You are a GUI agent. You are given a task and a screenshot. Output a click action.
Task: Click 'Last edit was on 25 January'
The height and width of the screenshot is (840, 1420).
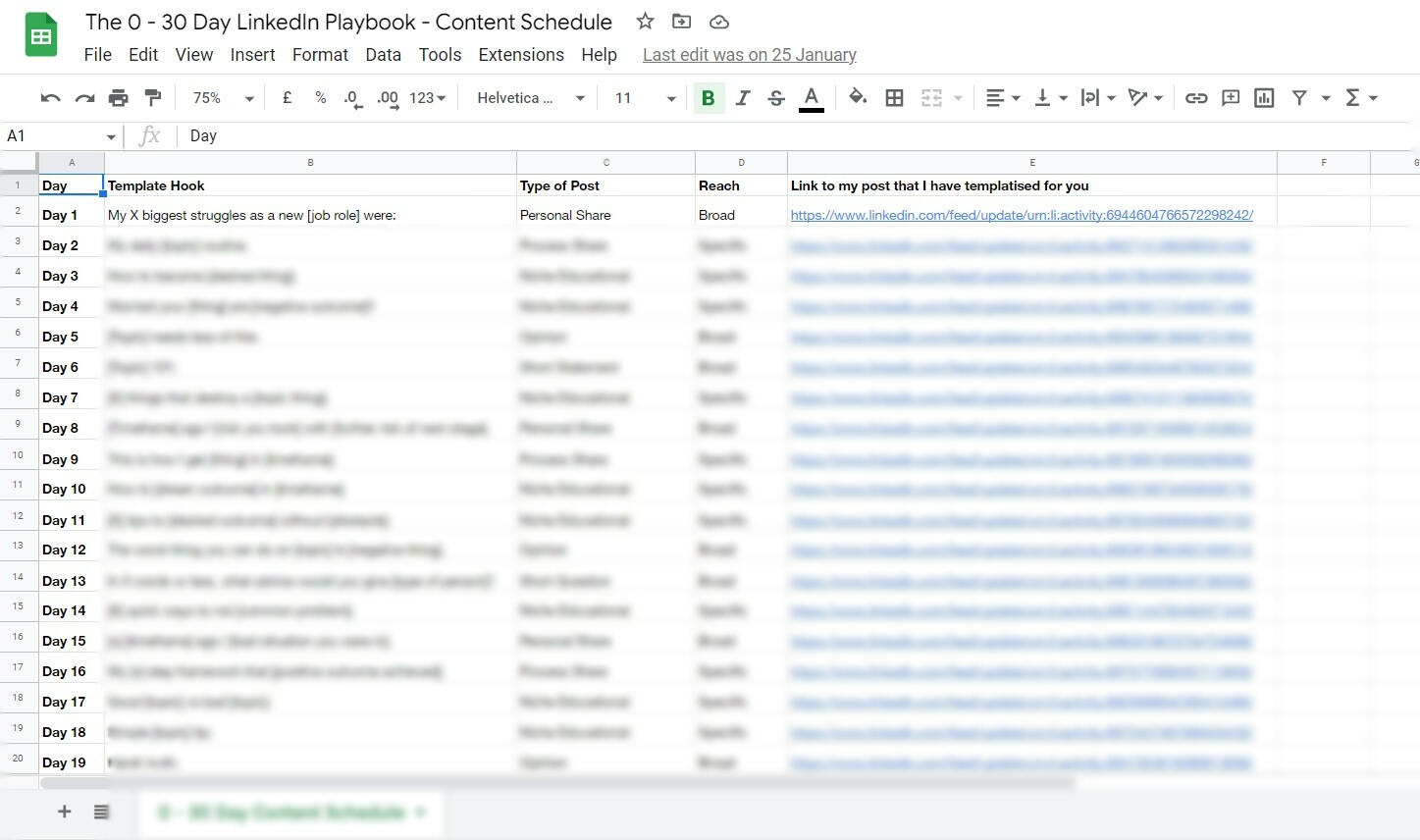(749, 55)
